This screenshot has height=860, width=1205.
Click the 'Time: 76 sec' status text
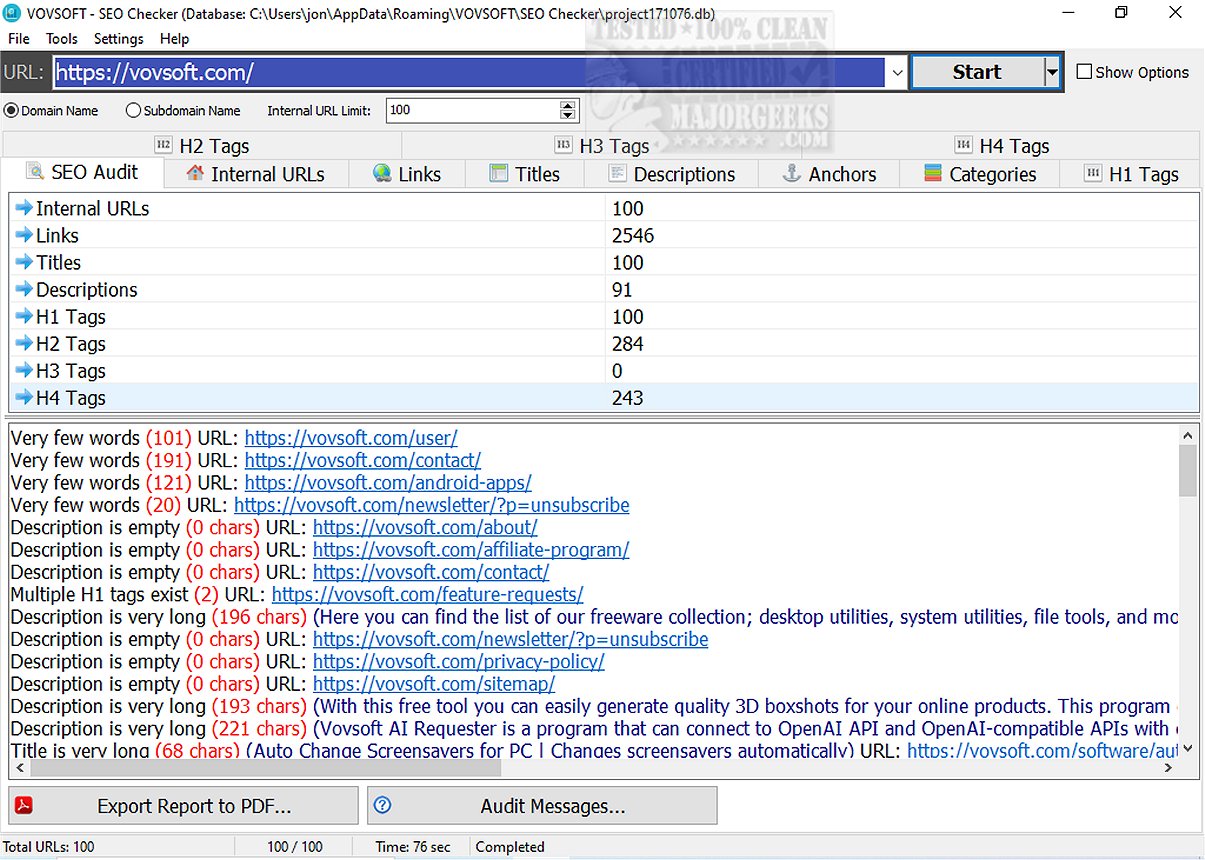pyautogui.click(x=413, y=847)
